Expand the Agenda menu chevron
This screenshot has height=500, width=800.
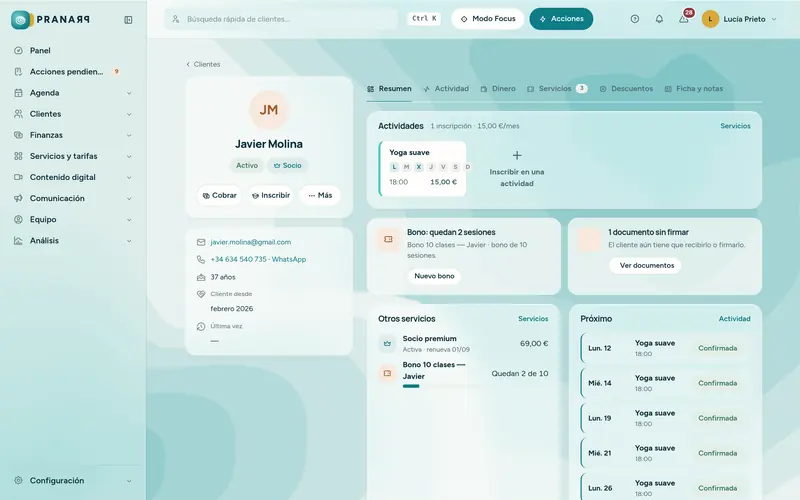(129, 93)
